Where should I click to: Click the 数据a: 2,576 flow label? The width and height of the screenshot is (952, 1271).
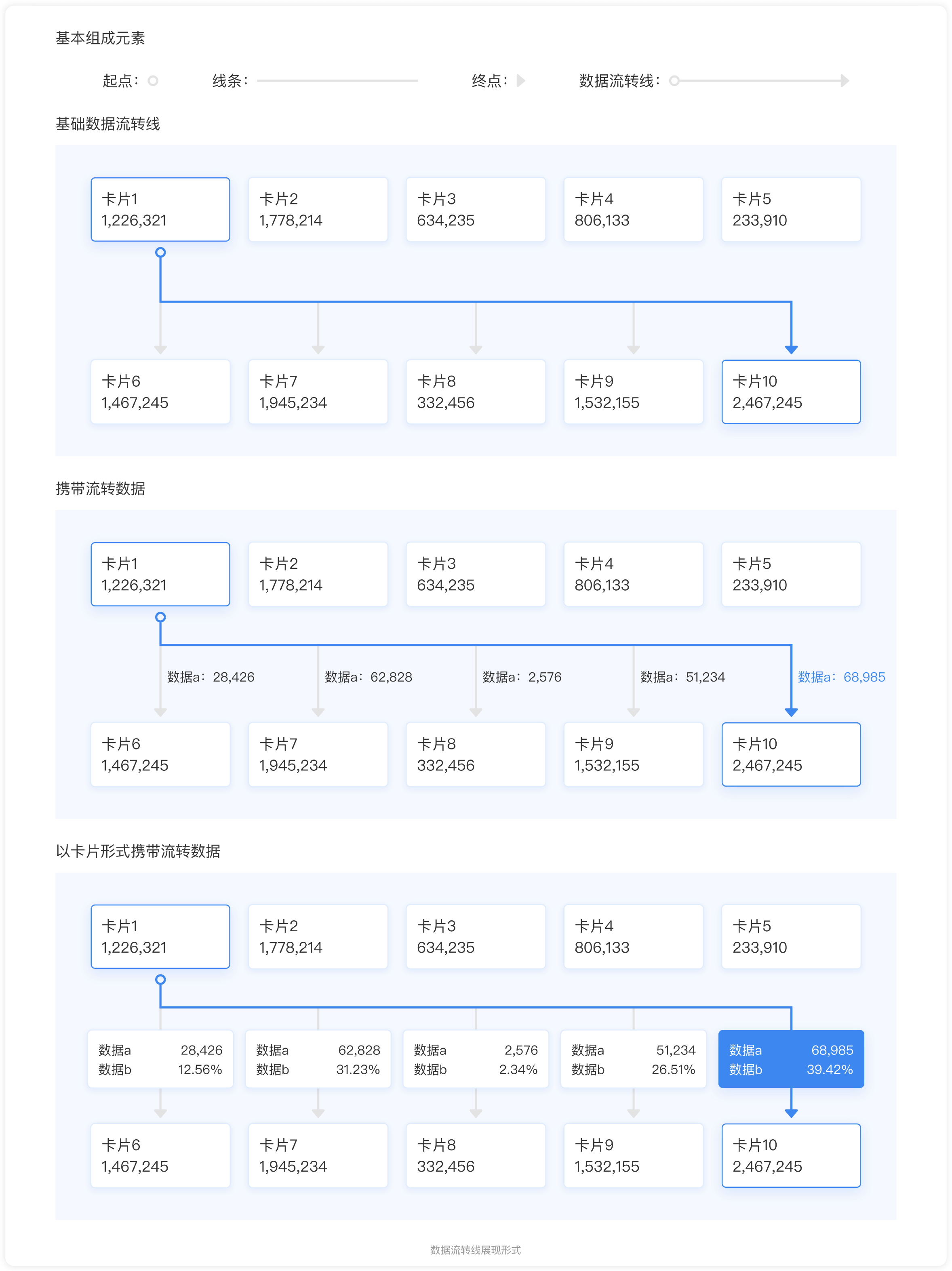point(522,677)
